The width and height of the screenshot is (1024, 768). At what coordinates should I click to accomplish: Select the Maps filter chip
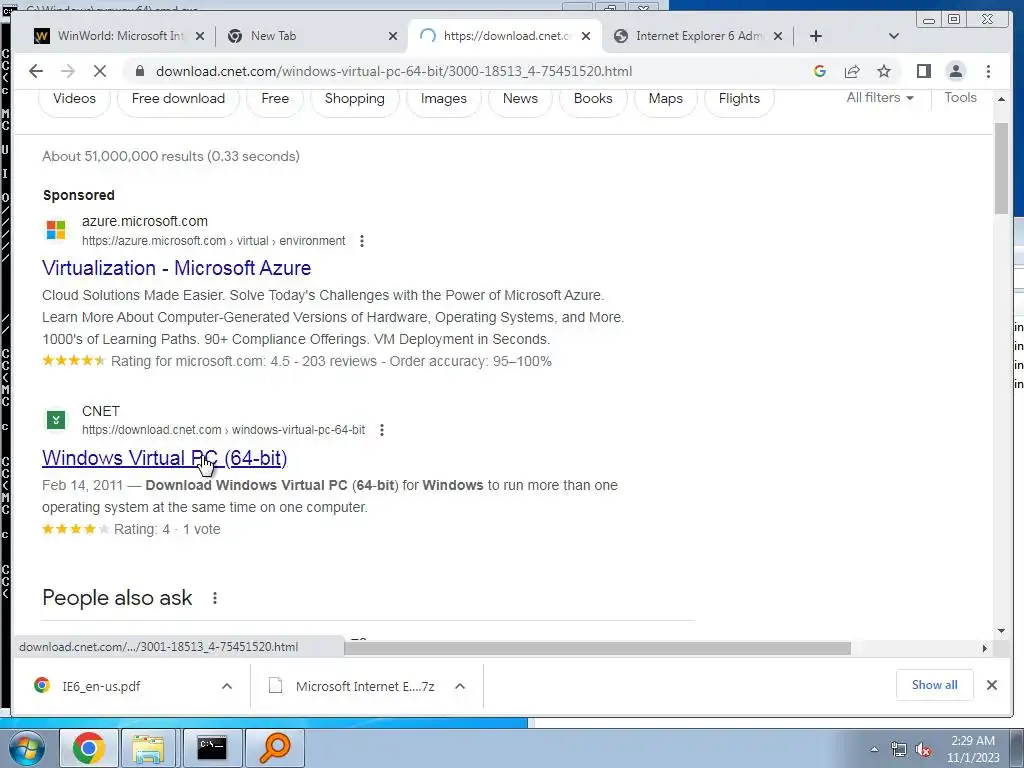[x=665, y=99]
